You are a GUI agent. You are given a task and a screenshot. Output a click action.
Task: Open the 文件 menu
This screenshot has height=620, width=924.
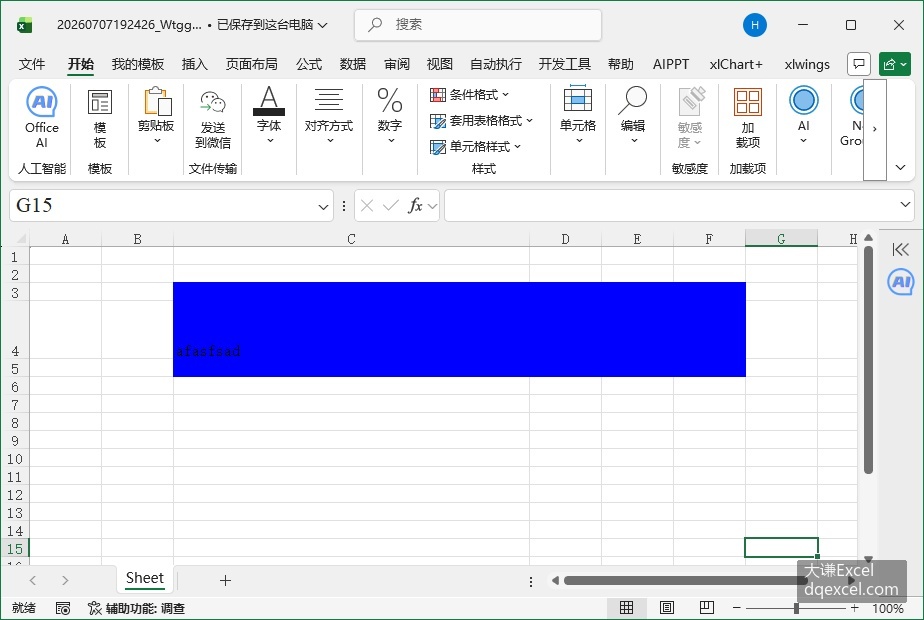(32, 64)
